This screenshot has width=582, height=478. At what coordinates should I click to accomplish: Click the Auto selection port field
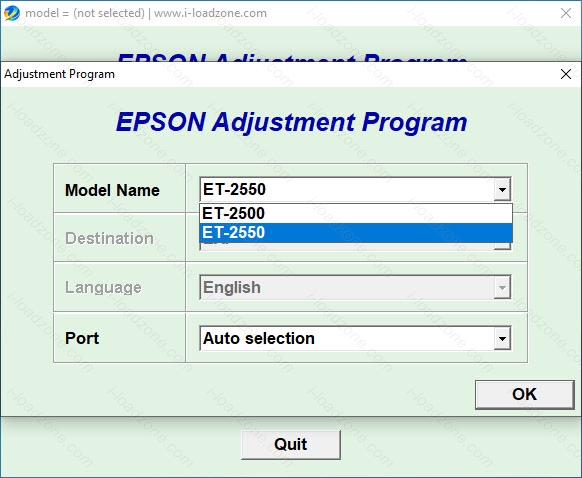355,338
